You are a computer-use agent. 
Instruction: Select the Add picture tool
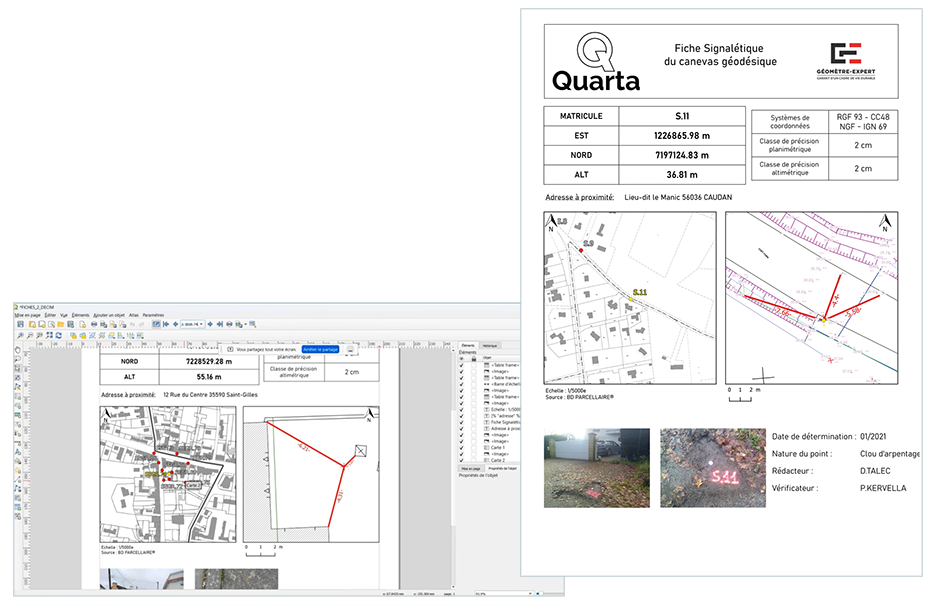18,415
